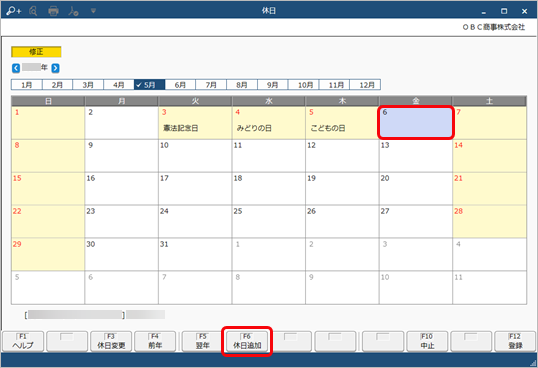Click the 金 weekday column header
The width and height of the screenshot is (538, 368).
[416, 101]
